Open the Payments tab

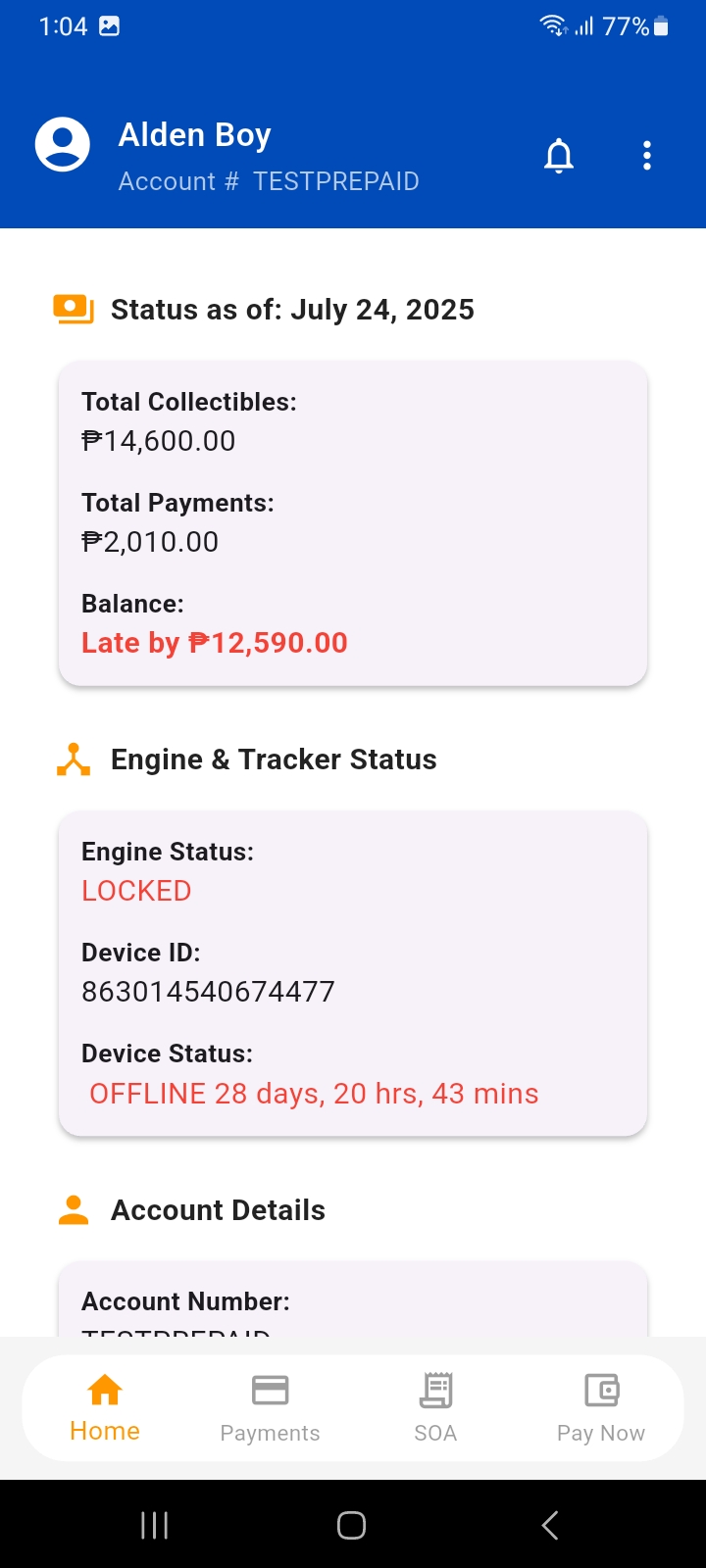pyautogui.click(x=270, y=1408)
